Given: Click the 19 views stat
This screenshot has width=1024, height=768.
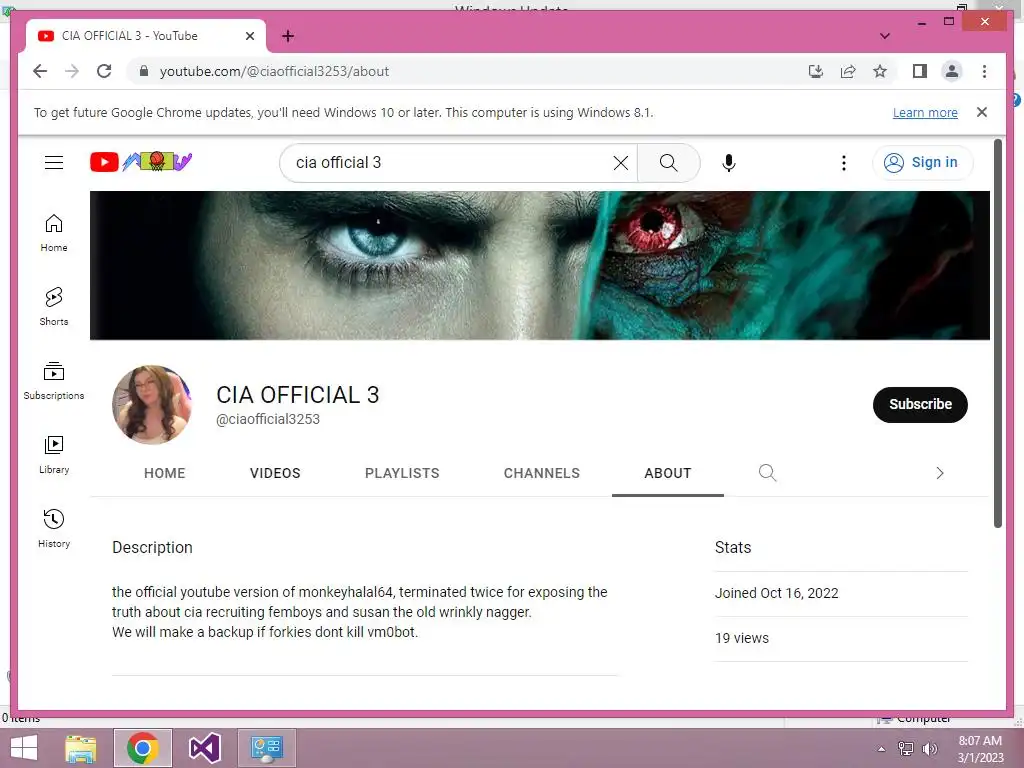Looking at the screenshot, I should click(x=742, y=638).
